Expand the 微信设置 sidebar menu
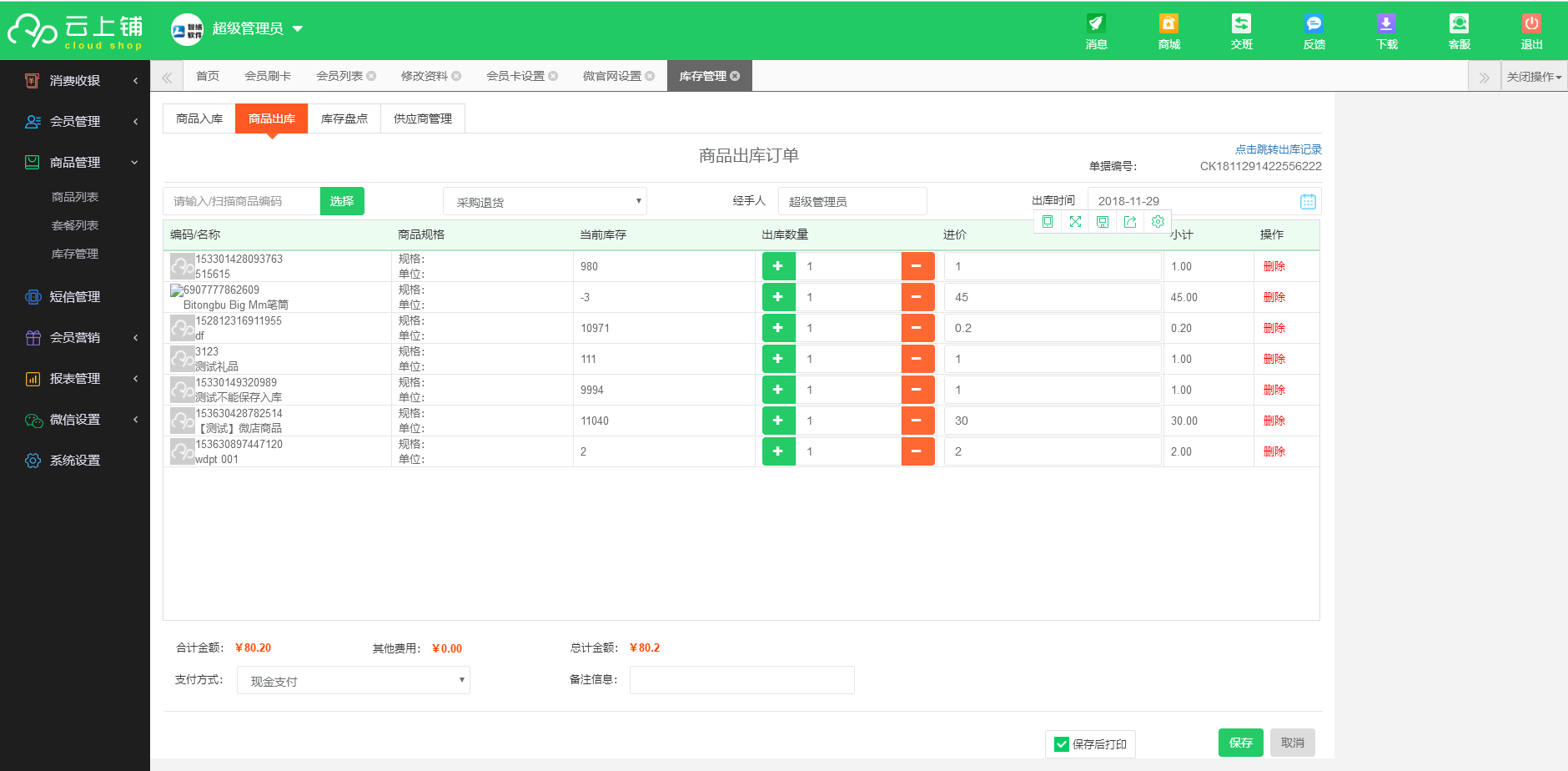The width and height of the screenshot is (1568, 771). (75, 420)
